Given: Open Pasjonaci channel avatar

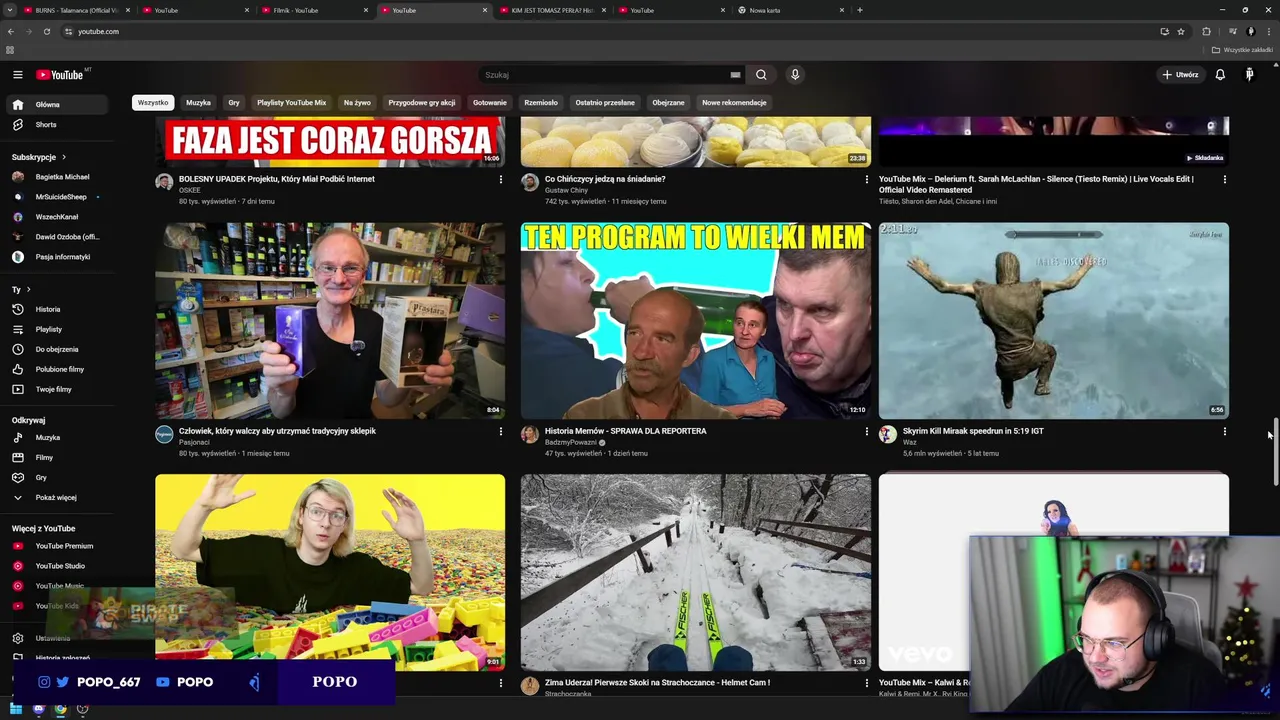Looking at the screenshot, I should (164, 434).
